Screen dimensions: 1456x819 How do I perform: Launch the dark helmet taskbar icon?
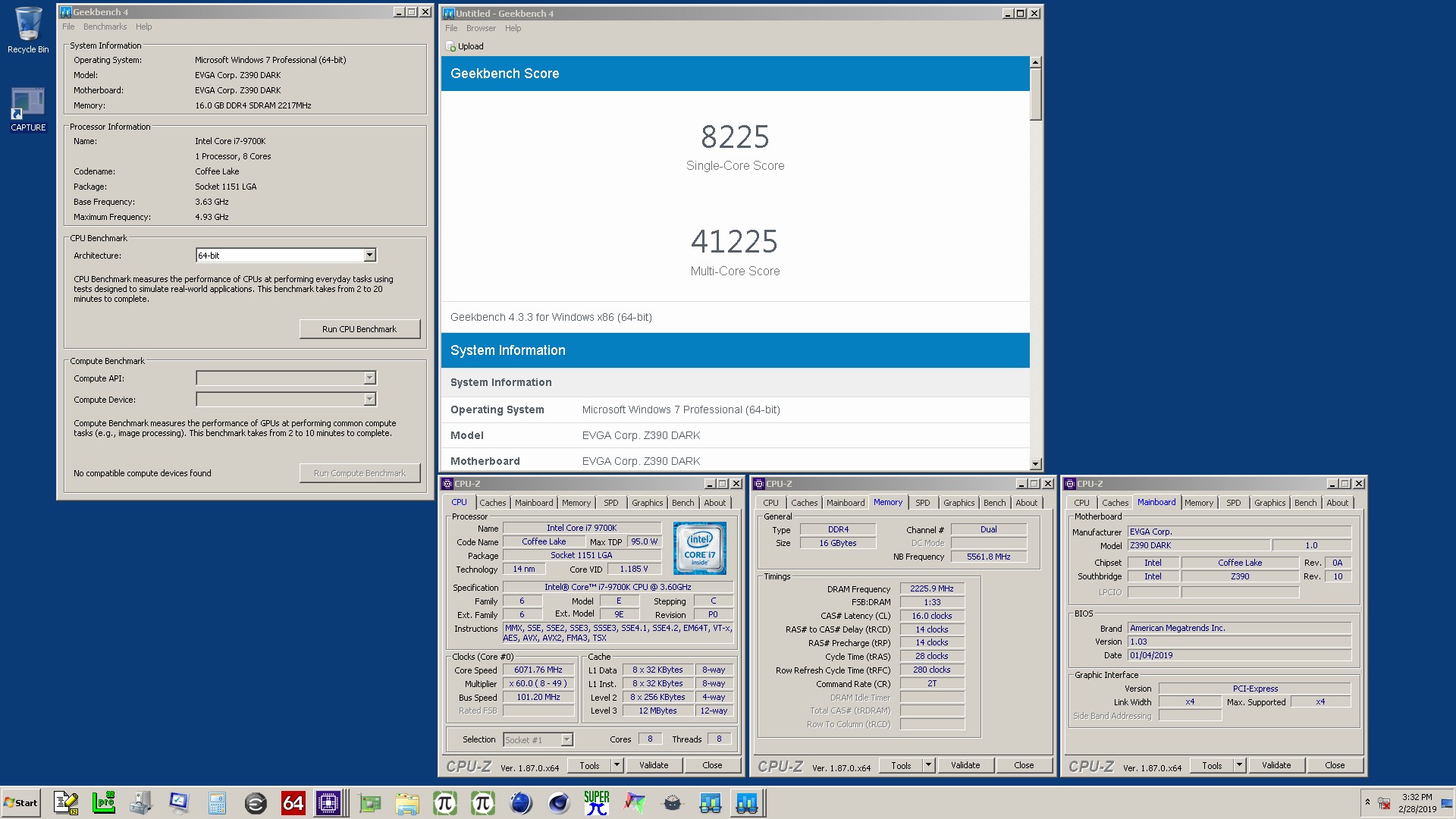673,803
